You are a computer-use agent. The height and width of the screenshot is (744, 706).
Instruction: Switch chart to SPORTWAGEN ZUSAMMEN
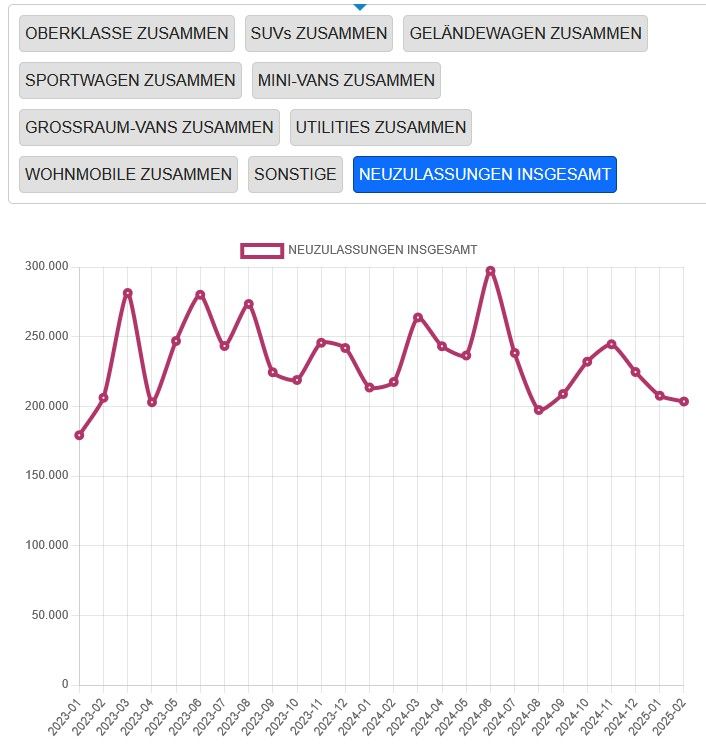click(130, 80)
